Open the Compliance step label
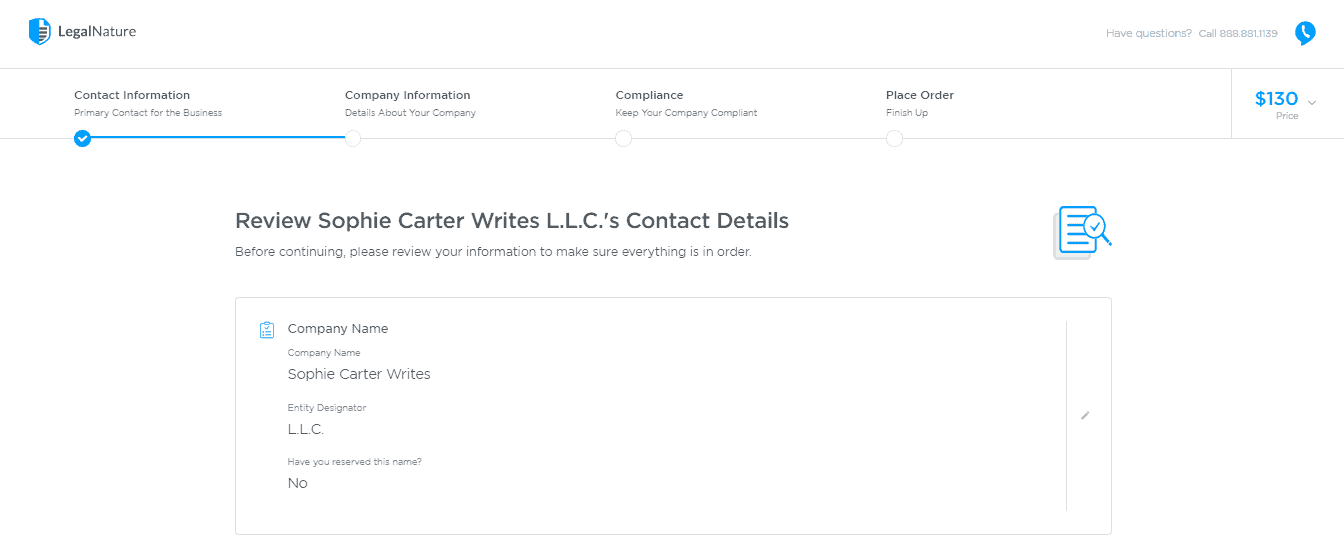1344x545 pixels. click(649, 95)
